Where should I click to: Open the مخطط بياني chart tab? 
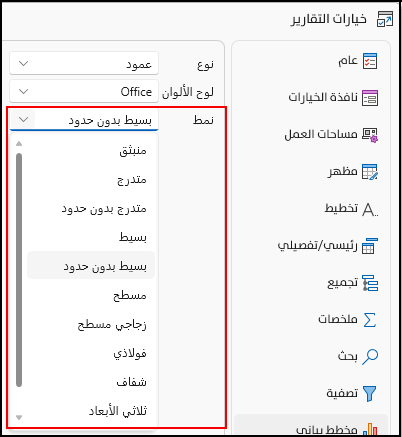pos(311,427)
